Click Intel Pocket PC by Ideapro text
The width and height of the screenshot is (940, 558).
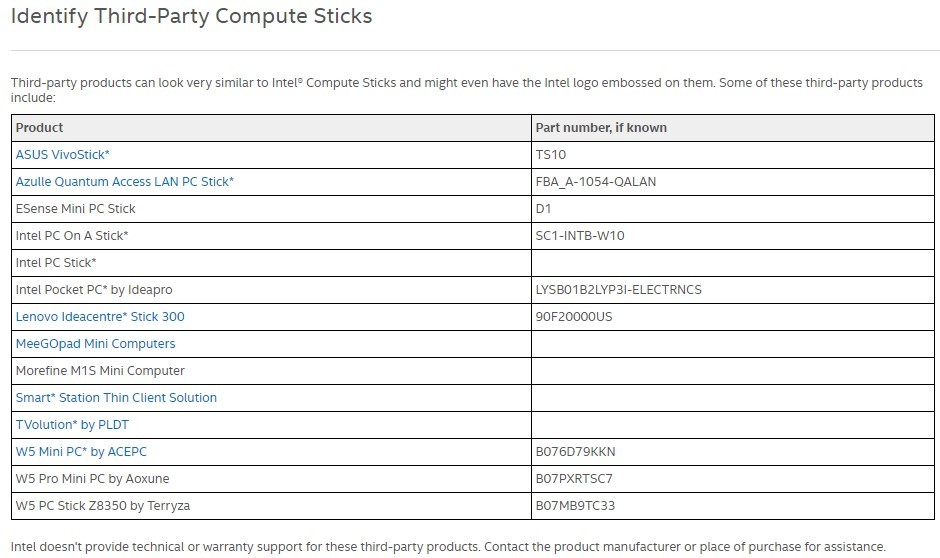tap(94, 290)
